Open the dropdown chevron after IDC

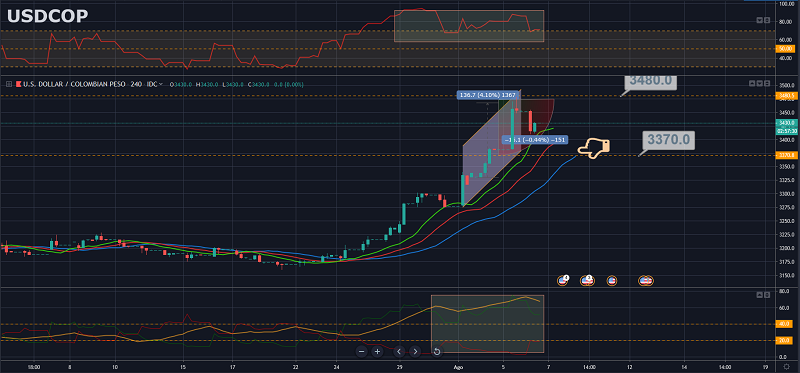tap(161, 84)
